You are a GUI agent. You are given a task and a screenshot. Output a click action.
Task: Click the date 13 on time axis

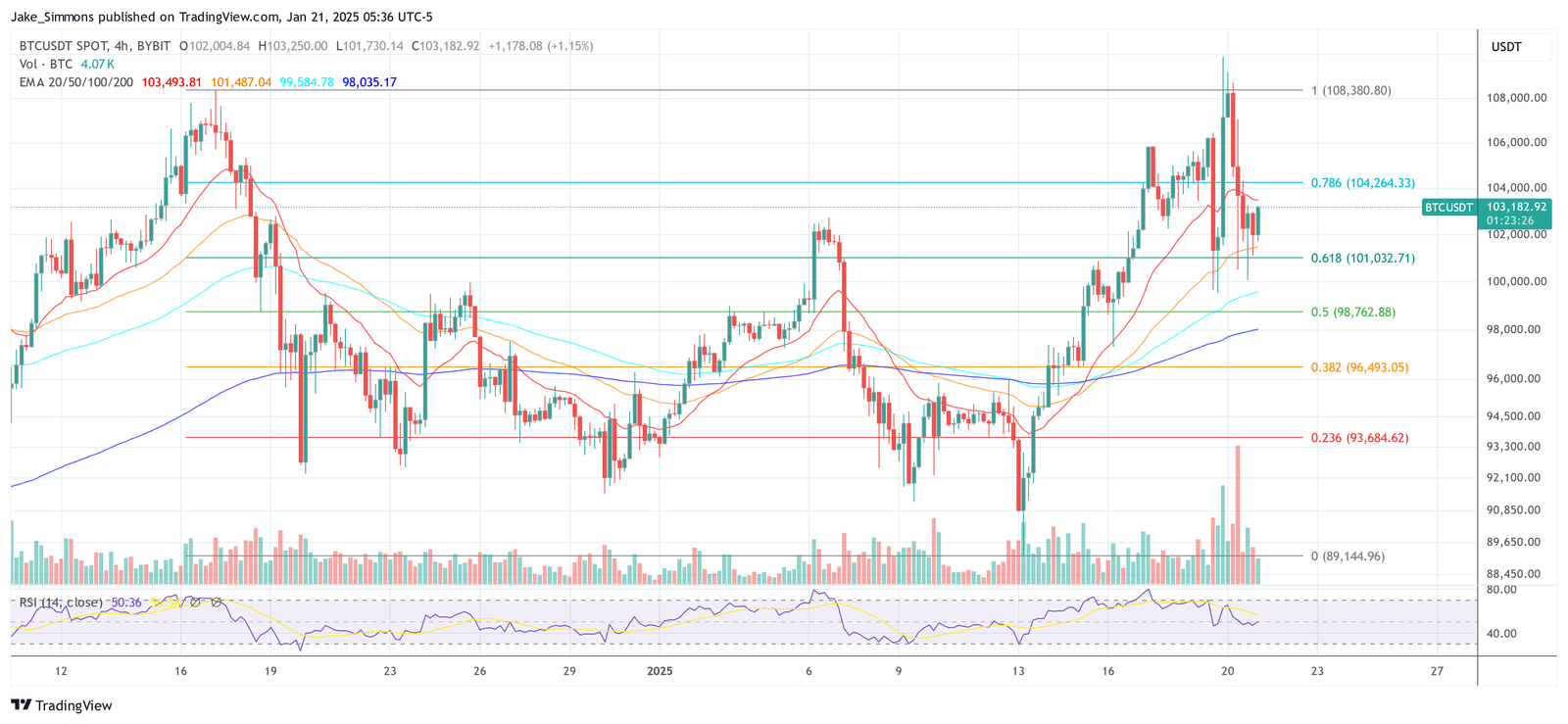pos(1018,671)
